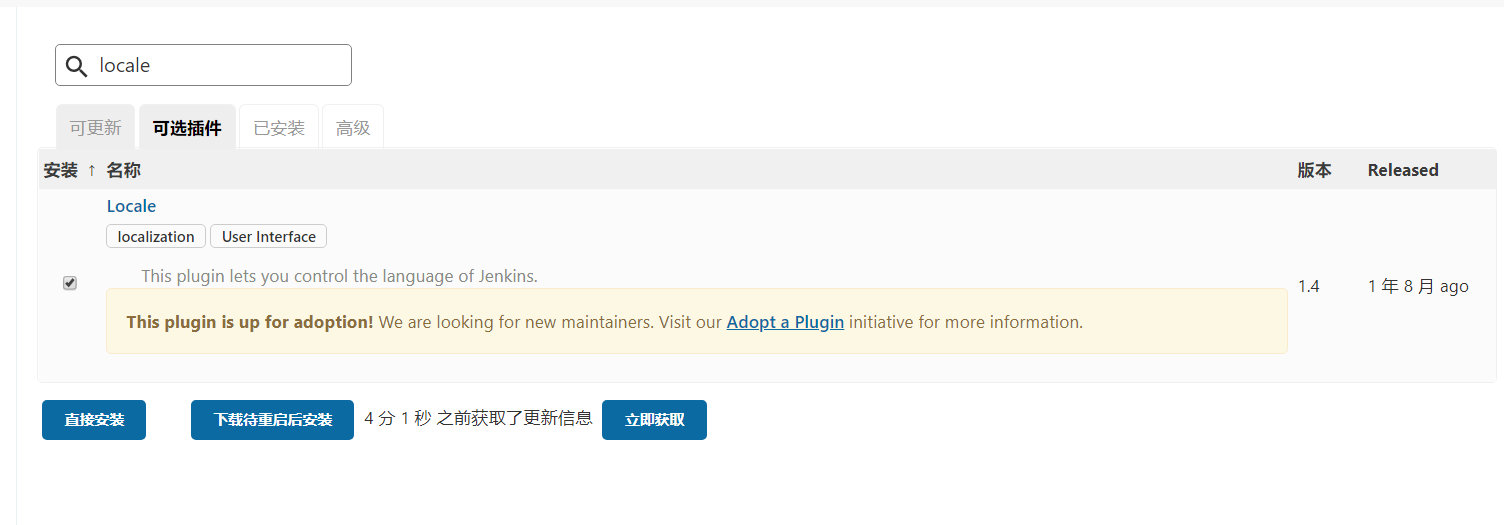Click the sort arrow beside 安装
Screen dimensions: 1504x525
[x=92, y=170]
